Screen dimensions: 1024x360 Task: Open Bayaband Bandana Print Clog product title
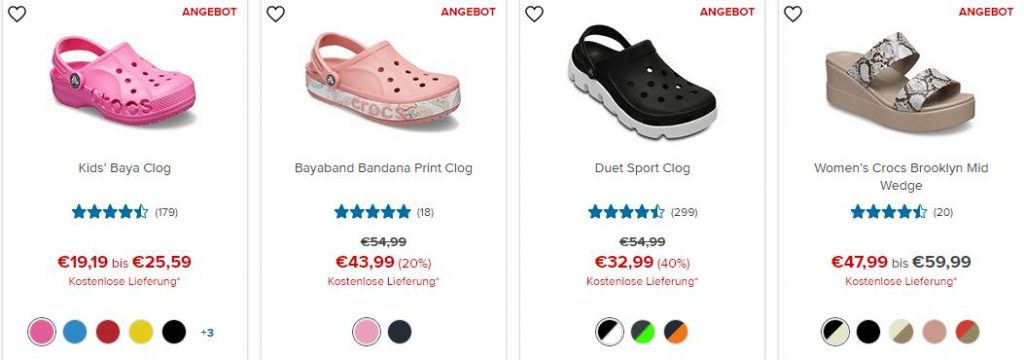click(x=383, y=168)
